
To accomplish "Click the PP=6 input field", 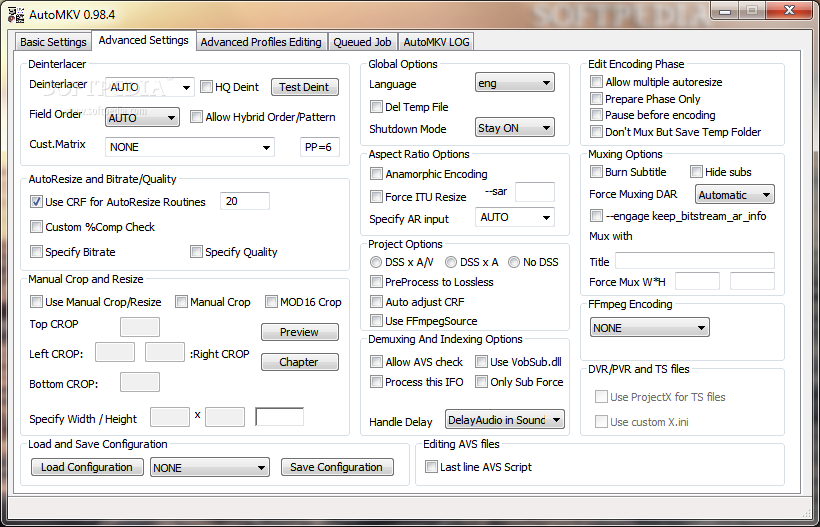I will (320, 147).
